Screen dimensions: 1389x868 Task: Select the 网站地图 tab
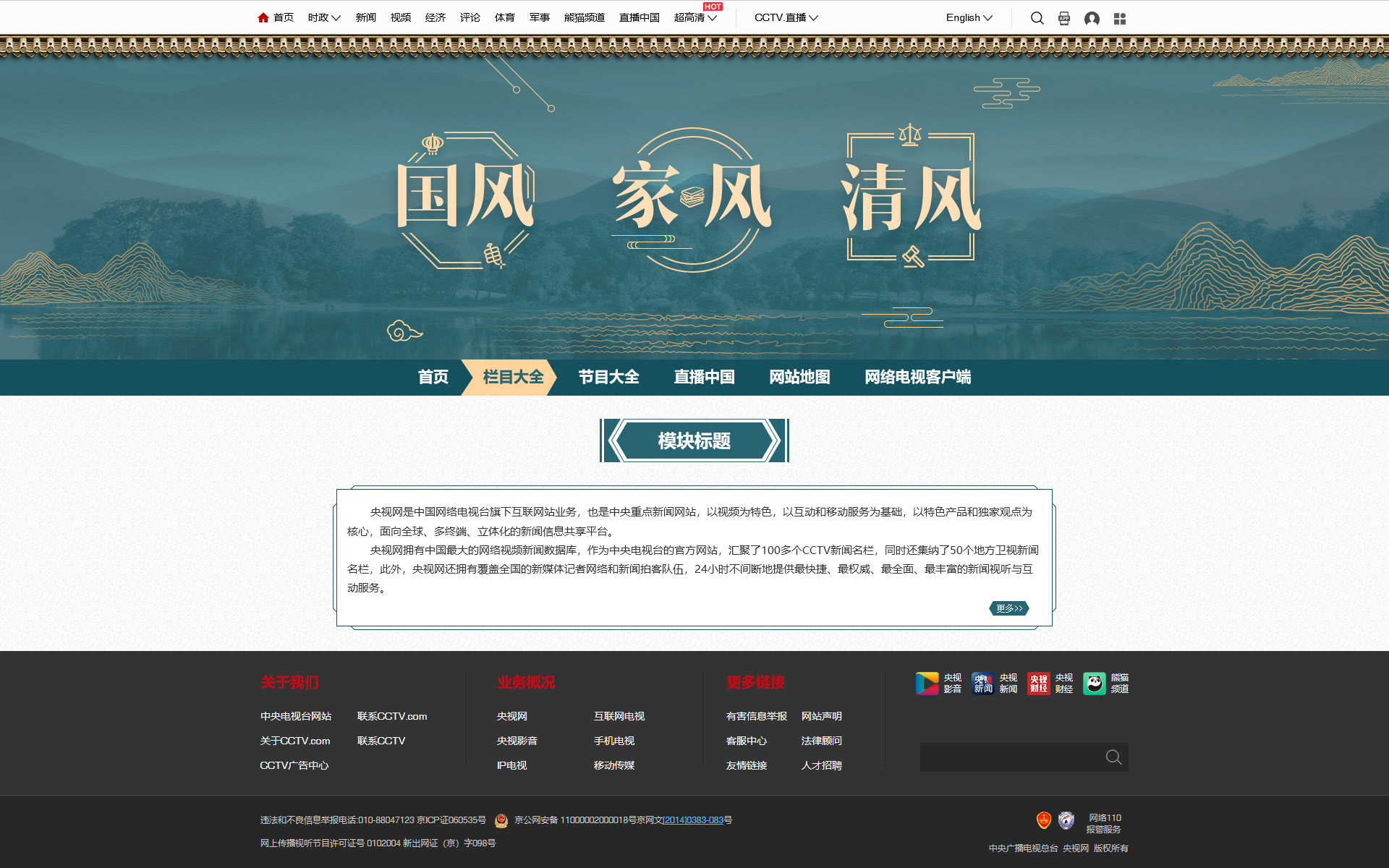(800, 377)
